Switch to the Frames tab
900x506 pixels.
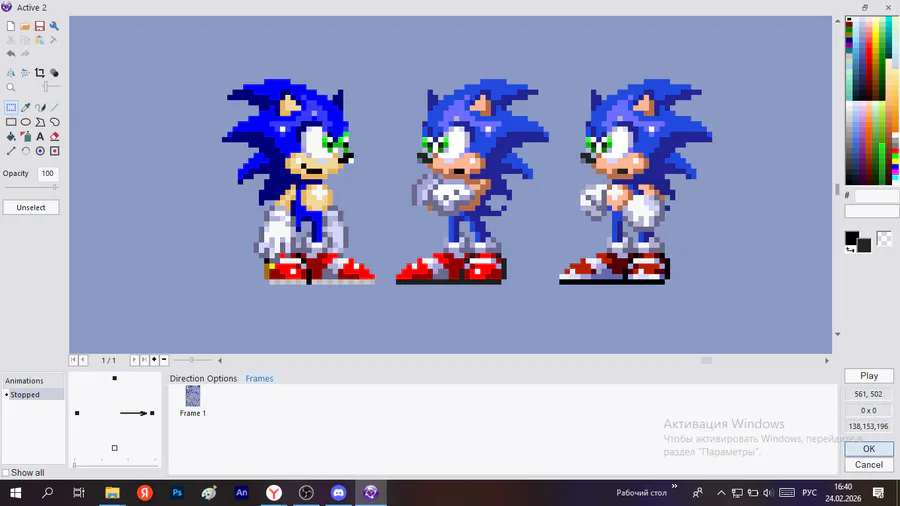259,379
